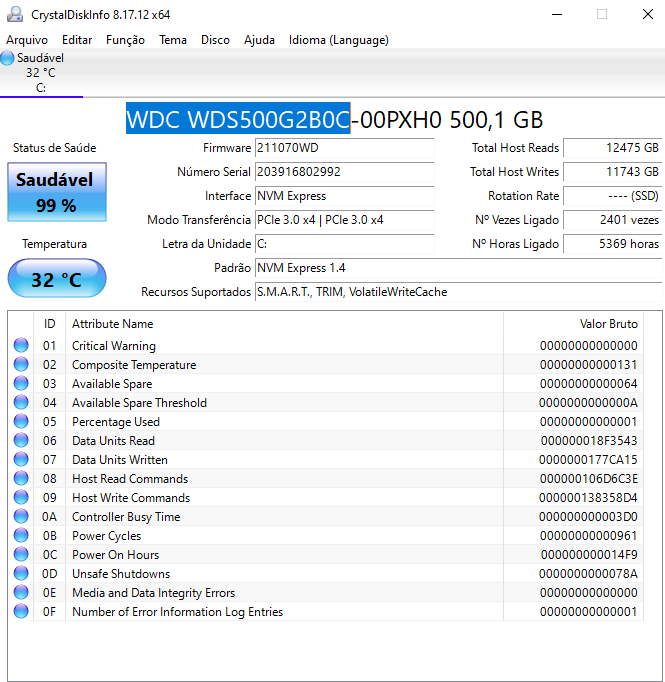Click raw value 000000018F3543
This screenshot has width=665, height=682.
coord(589,441)
